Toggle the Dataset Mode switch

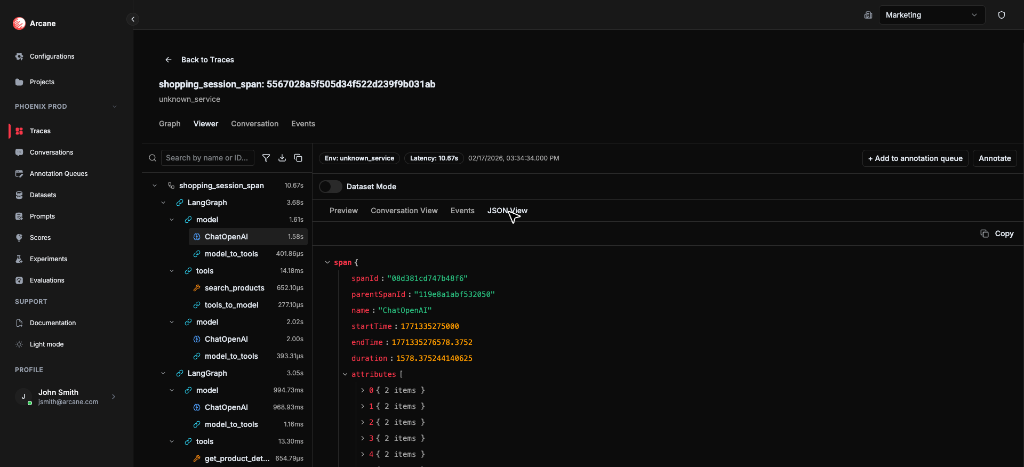point(330,186)
